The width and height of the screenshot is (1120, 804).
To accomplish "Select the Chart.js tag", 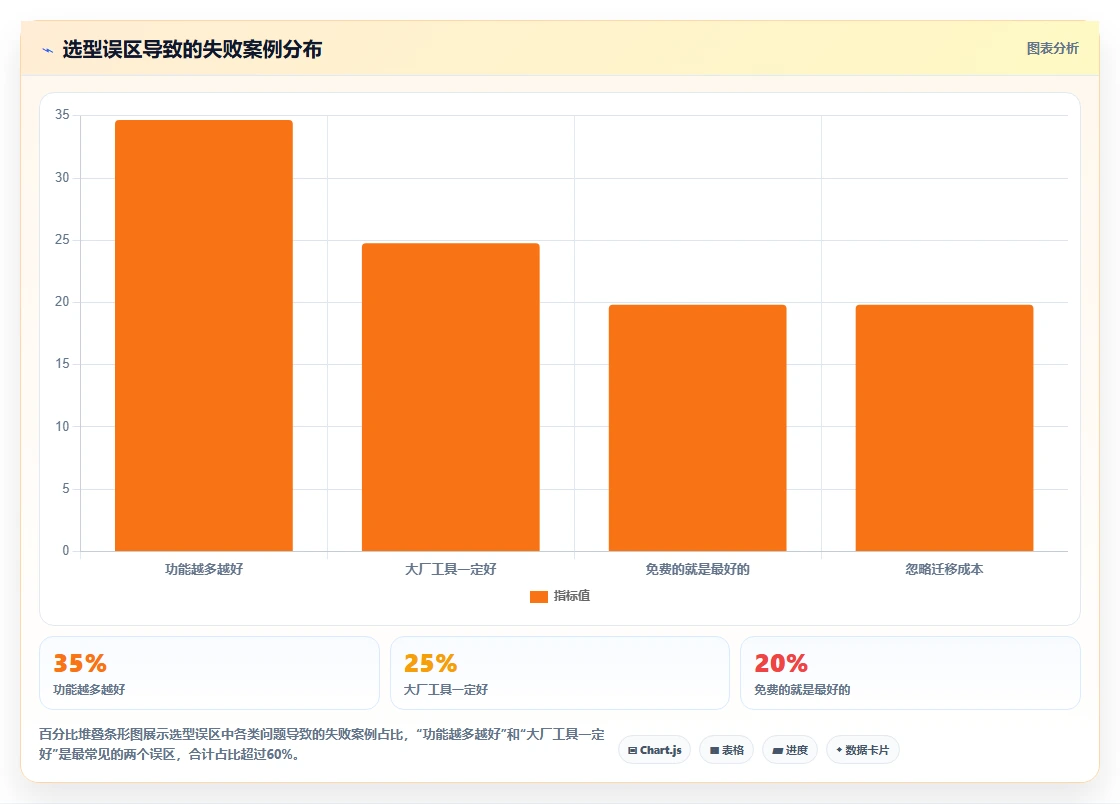I will tap(654, 750).
